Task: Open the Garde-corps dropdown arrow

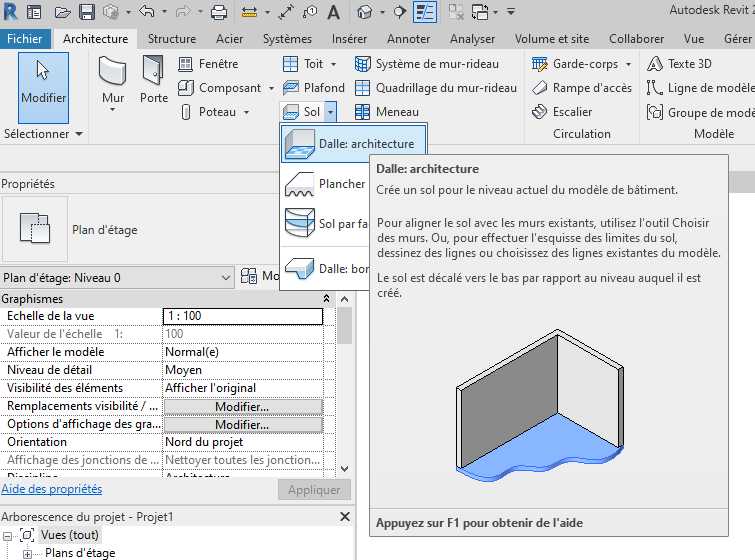Action: pyautogui.click(x=628, y=64)
